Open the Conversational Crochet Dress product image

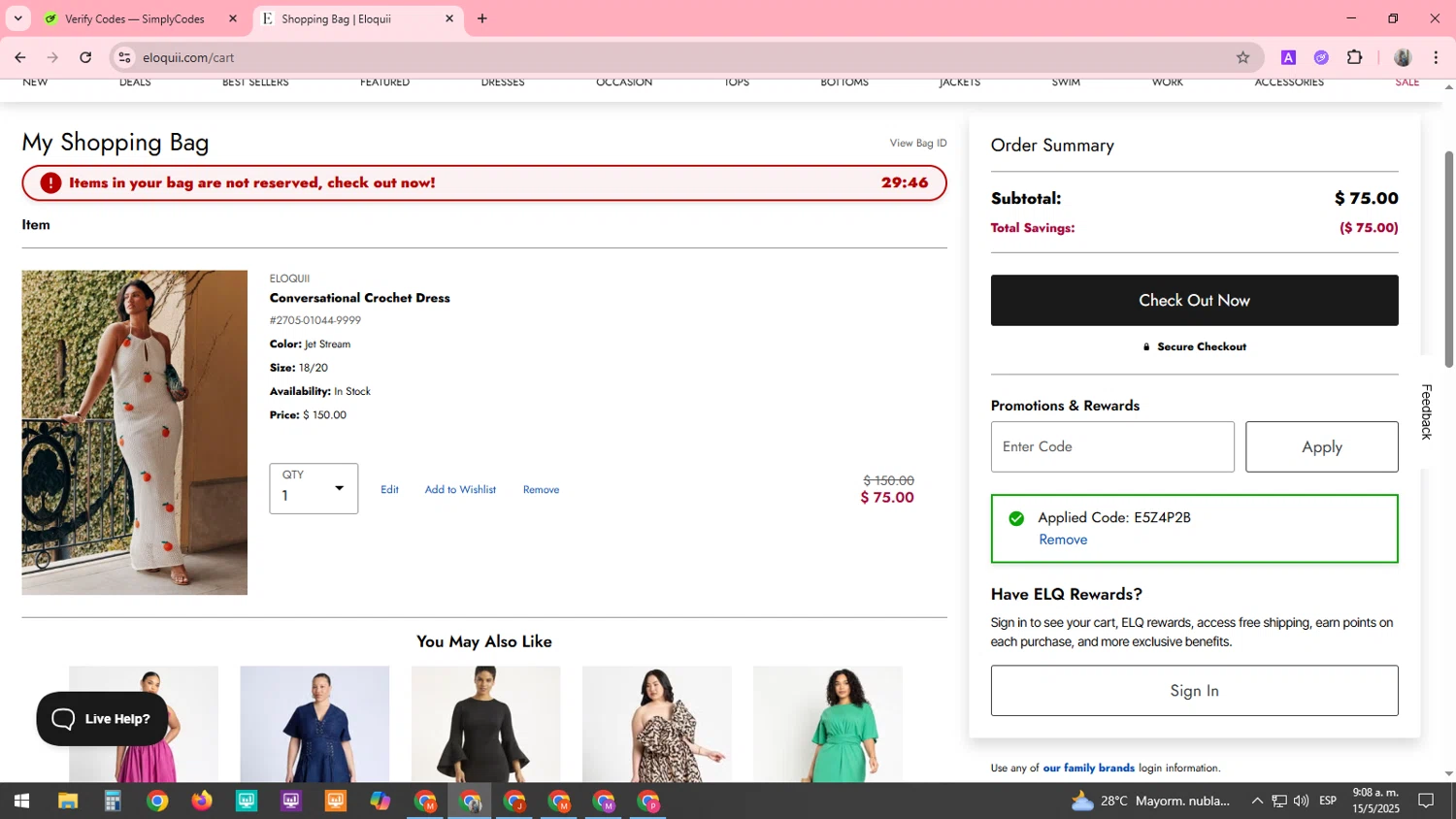[x=135, y=433]
